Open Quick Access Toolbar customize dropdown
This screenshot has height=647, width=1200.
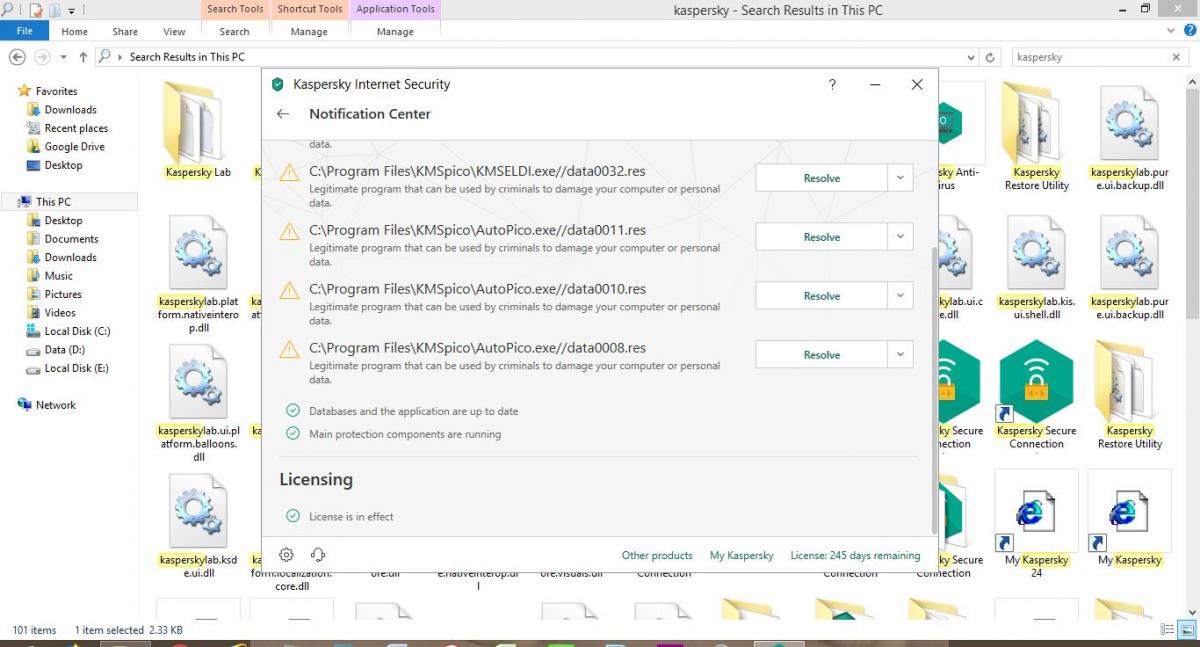[72, 11]
